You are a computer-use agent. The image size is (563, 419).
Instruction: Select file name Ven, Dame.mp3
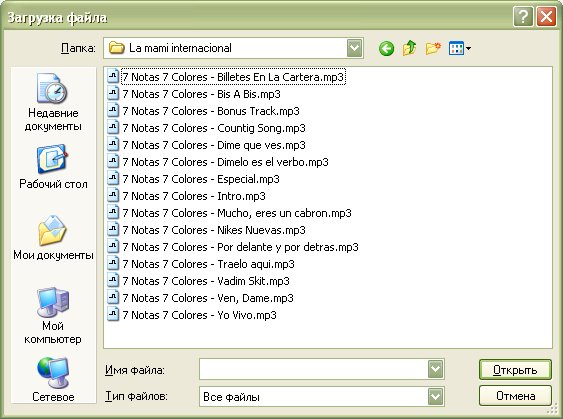tap(208, 298)
